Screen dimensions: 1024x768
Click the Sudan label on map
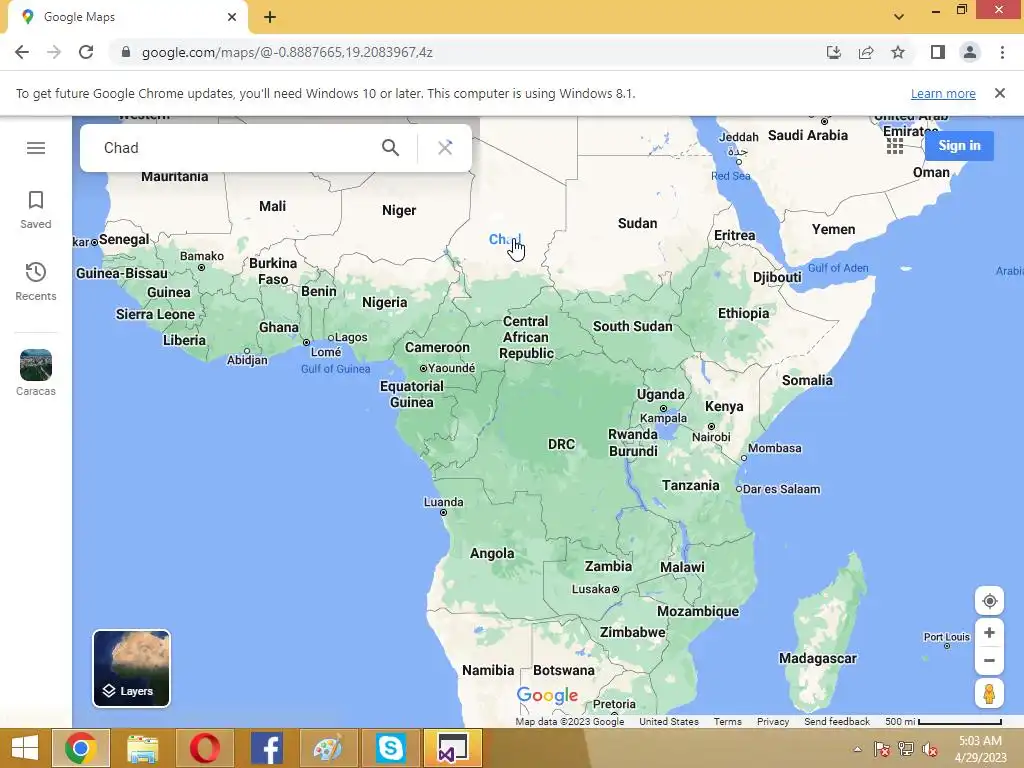tap(637, 223)
